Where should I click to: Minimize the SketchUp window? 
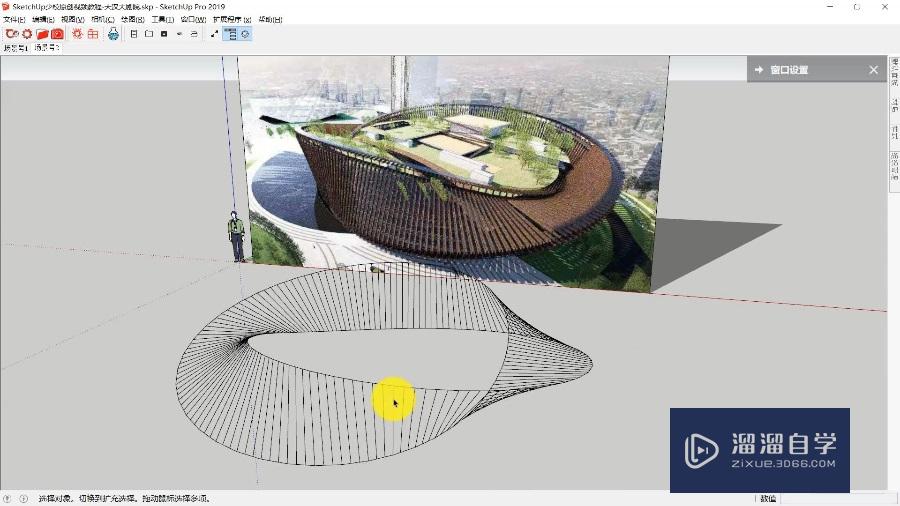pyautogui.click(x=830, y=7)
